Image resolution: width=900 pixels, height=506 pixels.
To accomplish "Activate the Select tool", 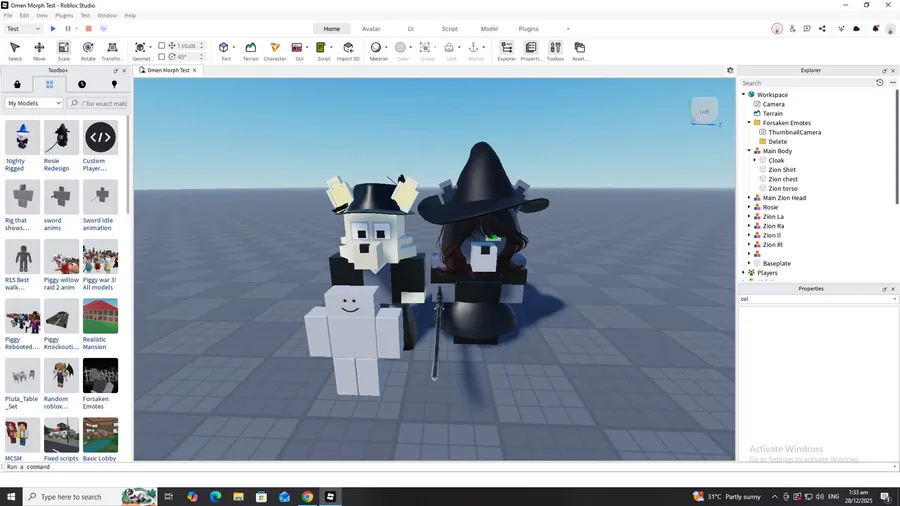I will pyautogui.click(x=15, y=50).
